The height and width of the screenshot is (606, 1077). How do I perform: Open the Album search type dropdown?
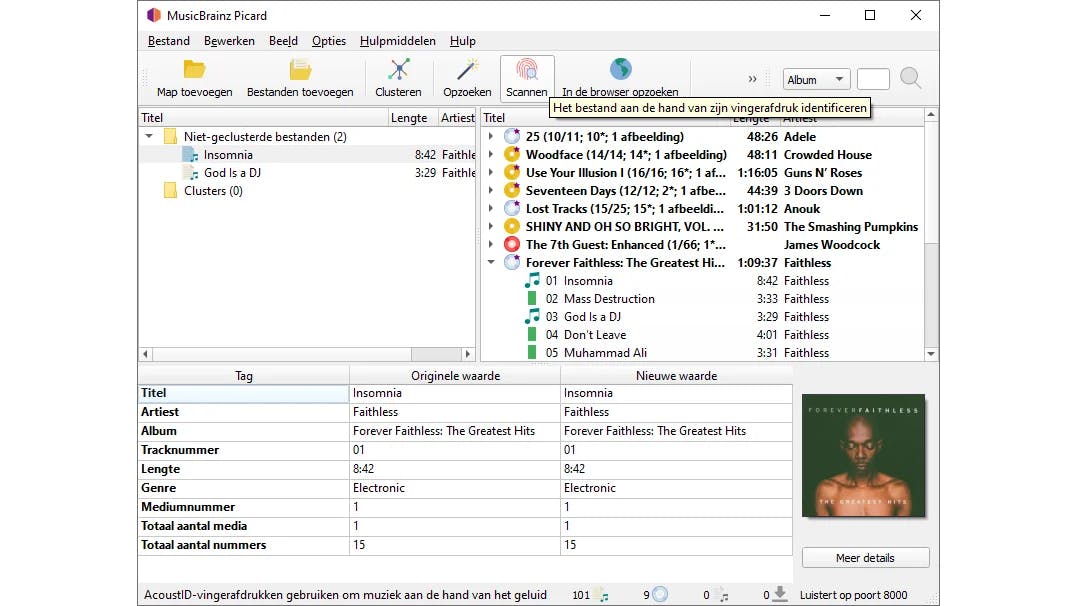pos(816,80)
